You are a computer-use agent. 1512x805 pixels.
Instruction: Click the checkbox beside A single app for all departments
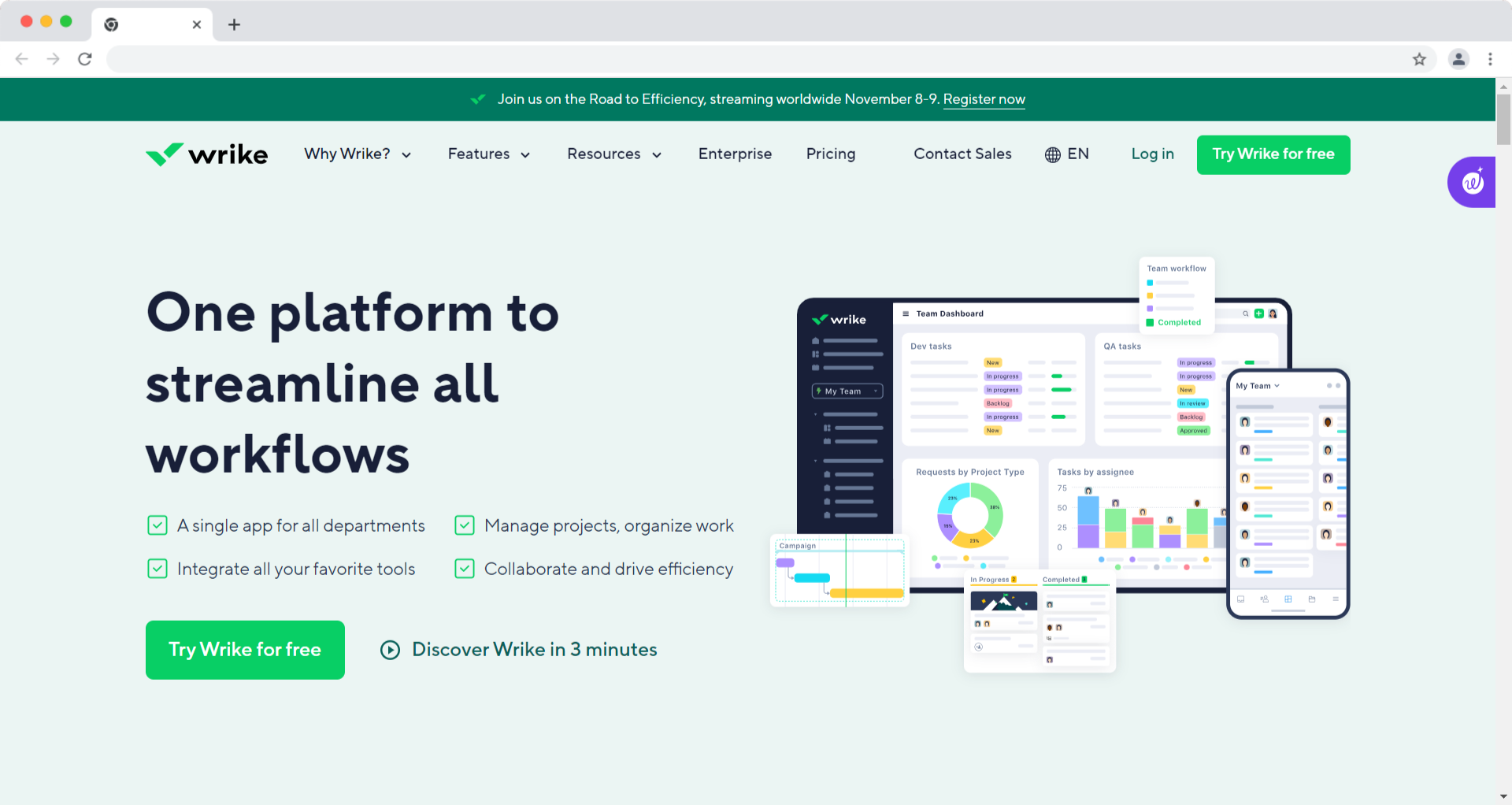point(157,525)
